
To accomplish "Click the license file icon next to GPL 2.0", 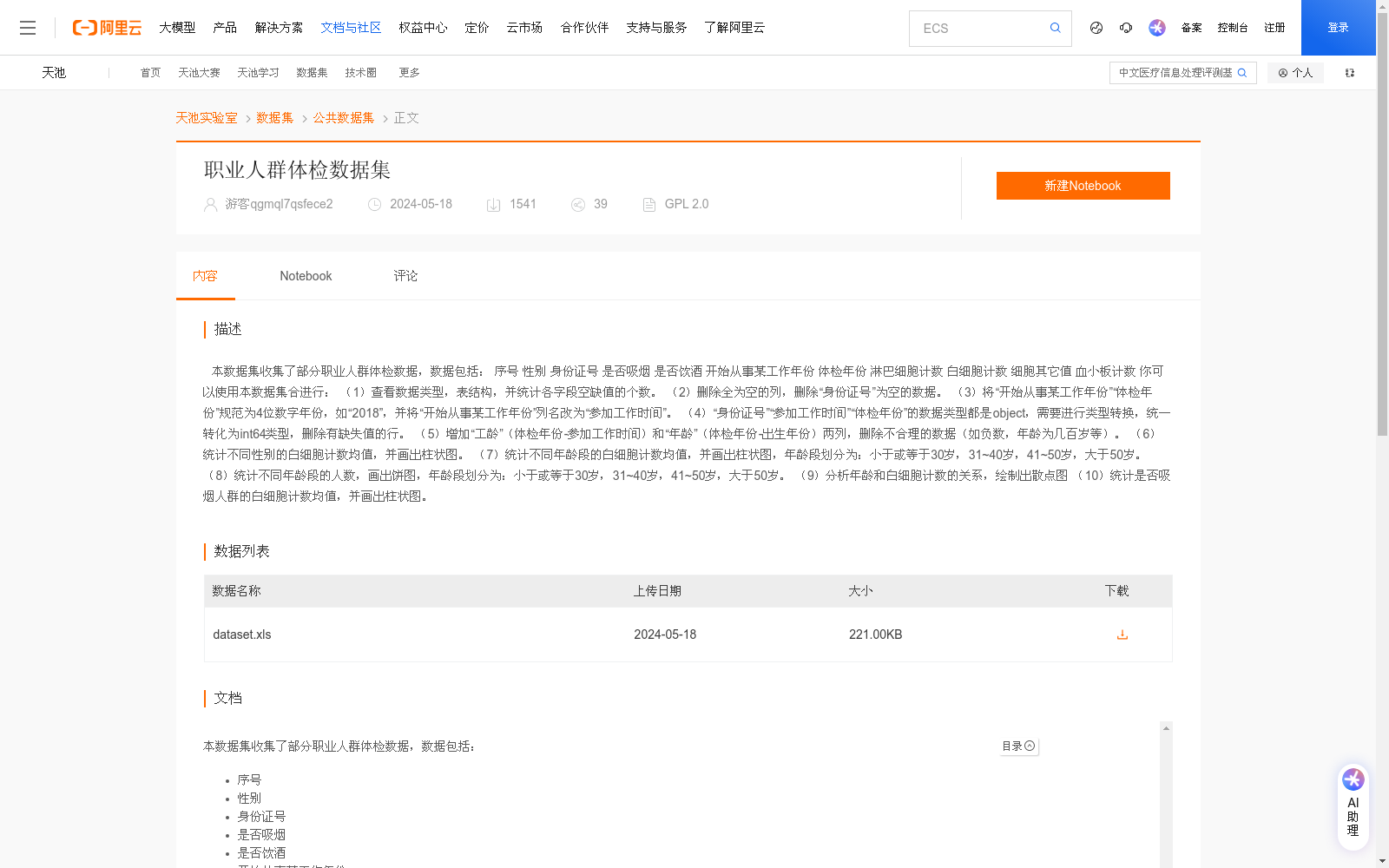I will [x=648, y=204].
